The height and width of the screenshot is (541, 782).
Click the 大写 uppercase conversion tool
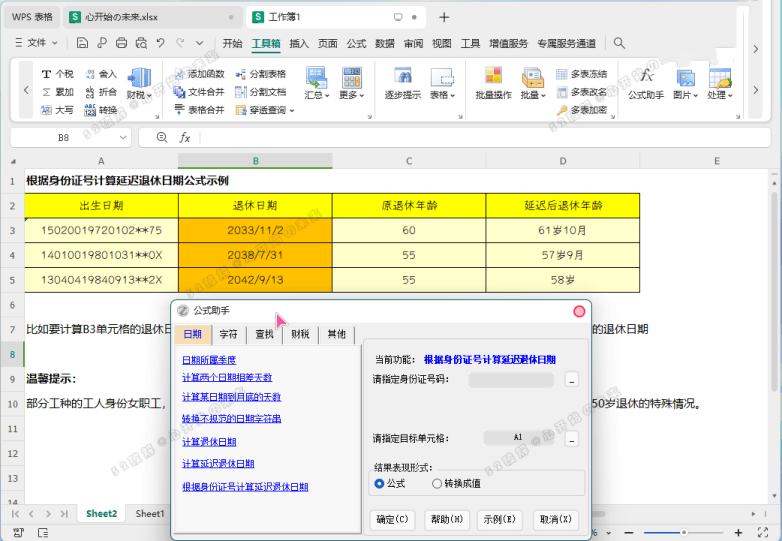(x=57, y=110)
